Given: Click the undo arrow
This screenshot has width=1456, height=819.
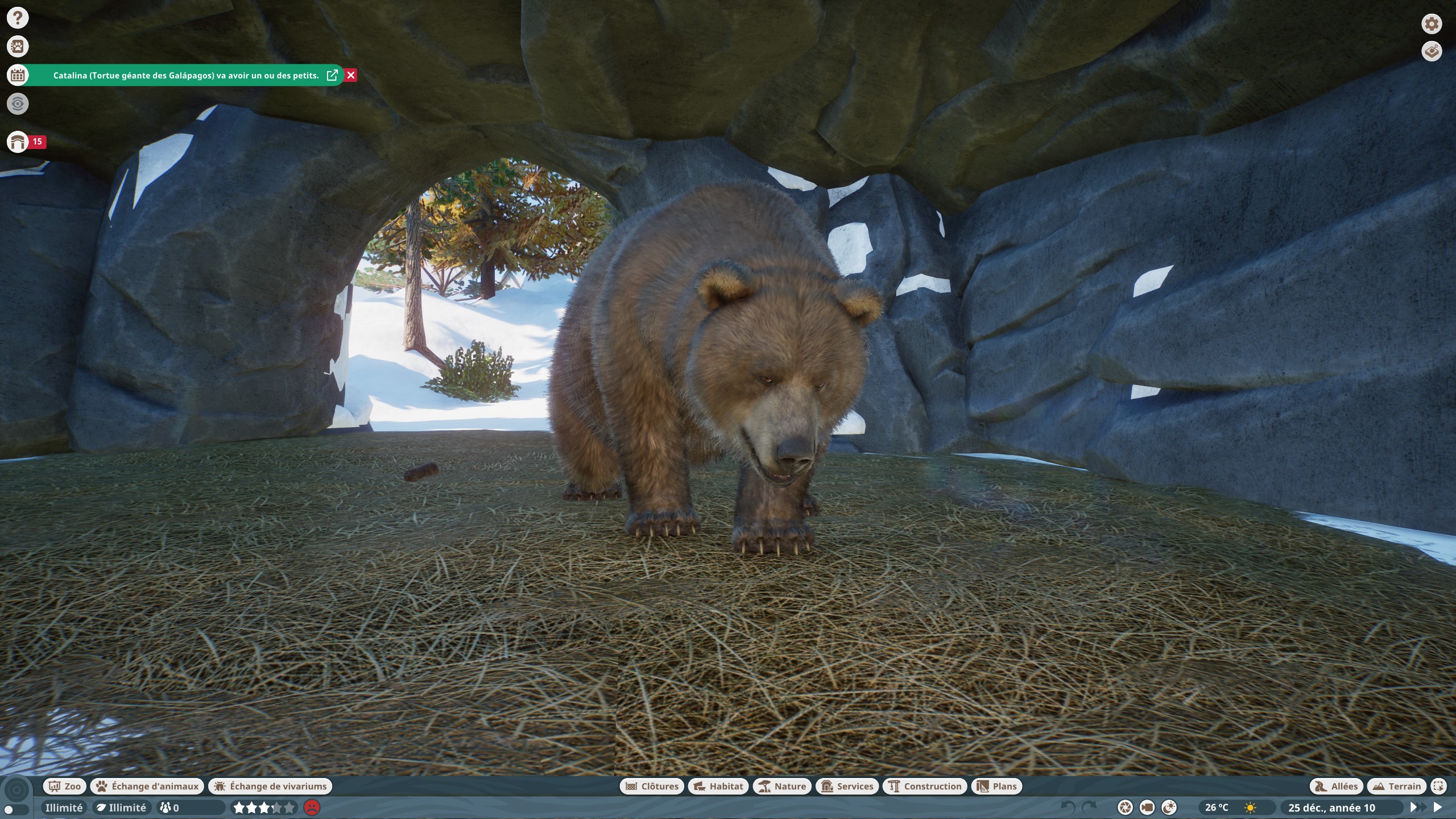Looking at the screenshot, I should 1068,807.
